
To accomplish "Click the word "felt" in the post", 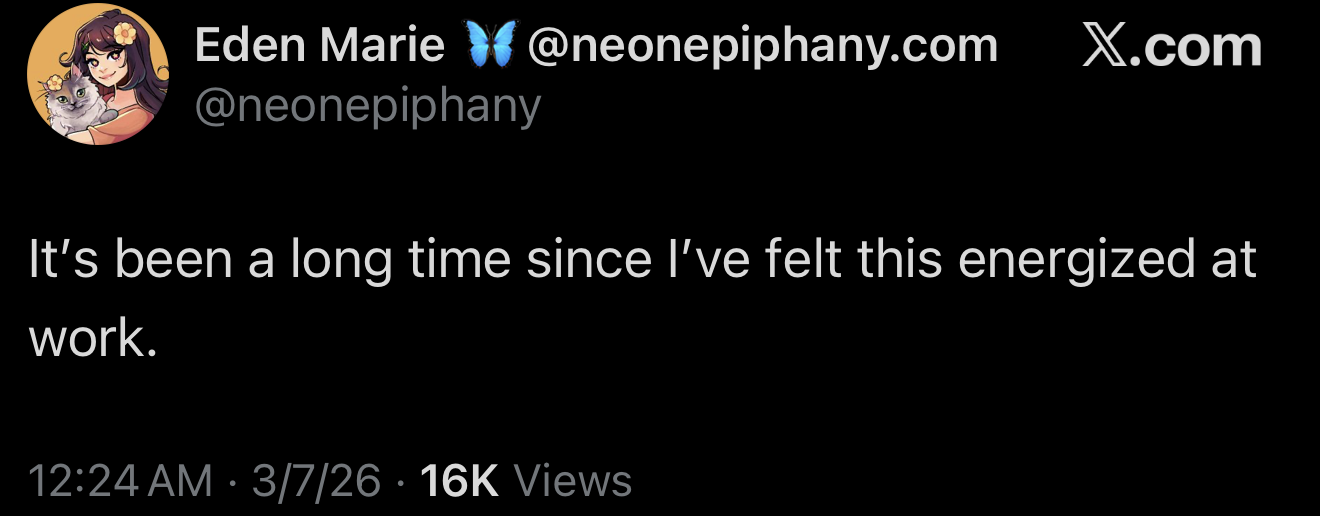I will [806, 260].
